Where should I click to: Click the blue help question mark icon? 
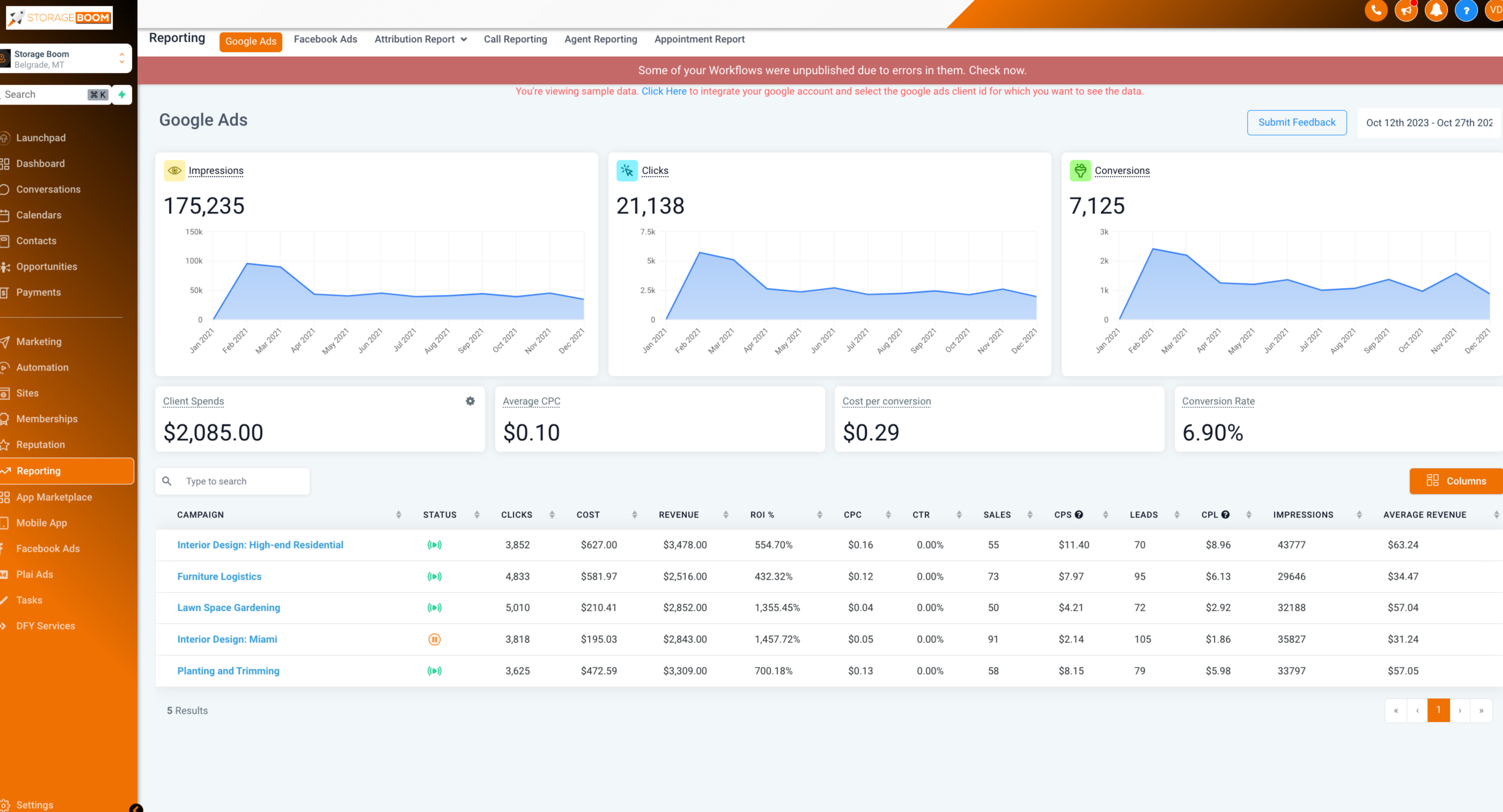tap(1465, 11)
